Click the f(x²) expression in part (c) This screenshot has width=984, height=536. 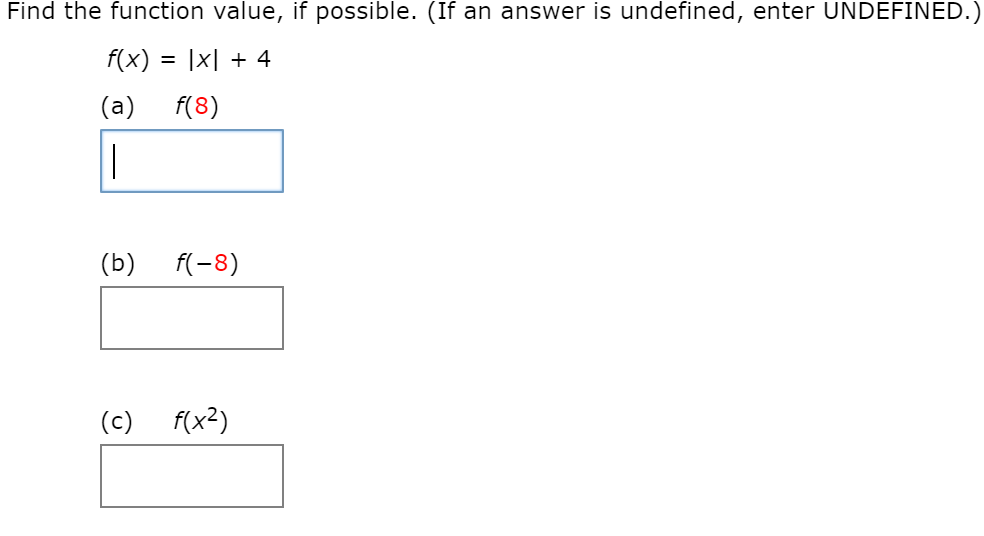click(x=201, y=419)
